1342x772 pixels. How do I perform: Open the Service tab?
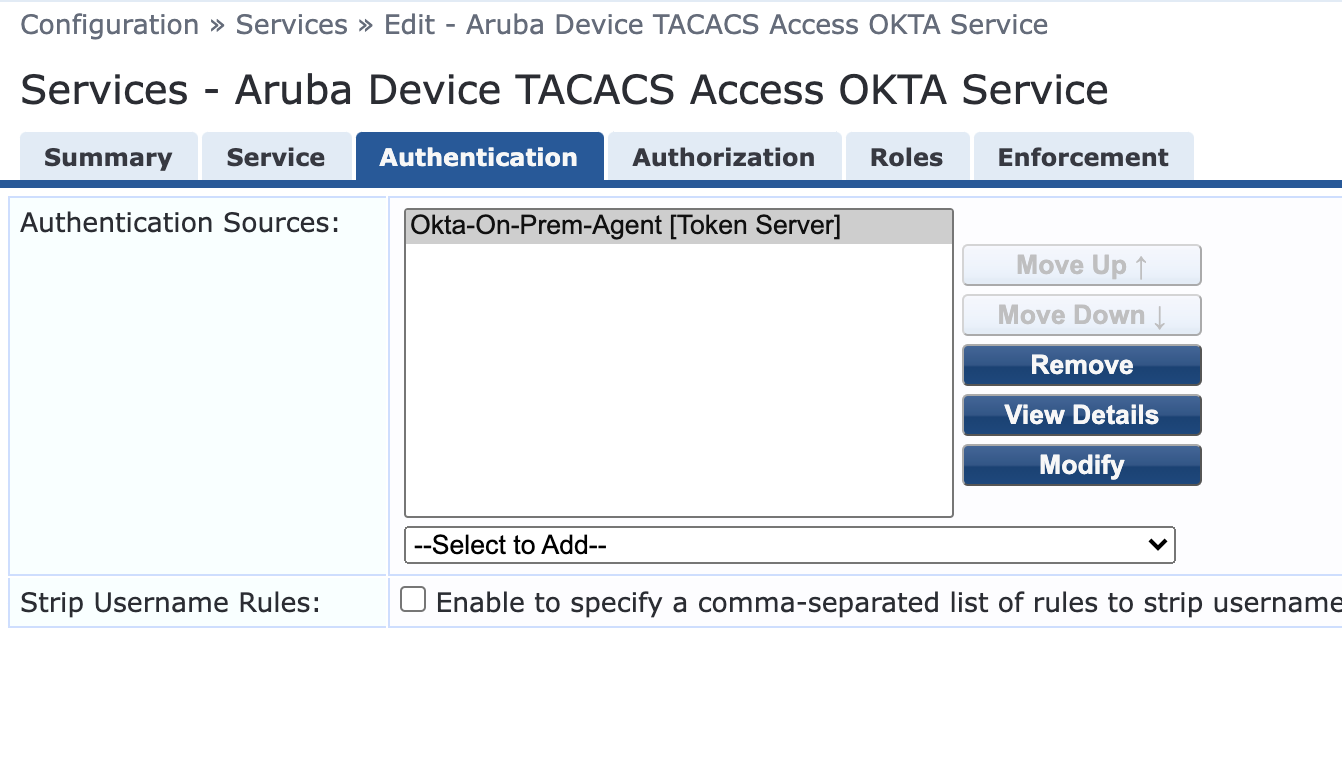(277, 157)
